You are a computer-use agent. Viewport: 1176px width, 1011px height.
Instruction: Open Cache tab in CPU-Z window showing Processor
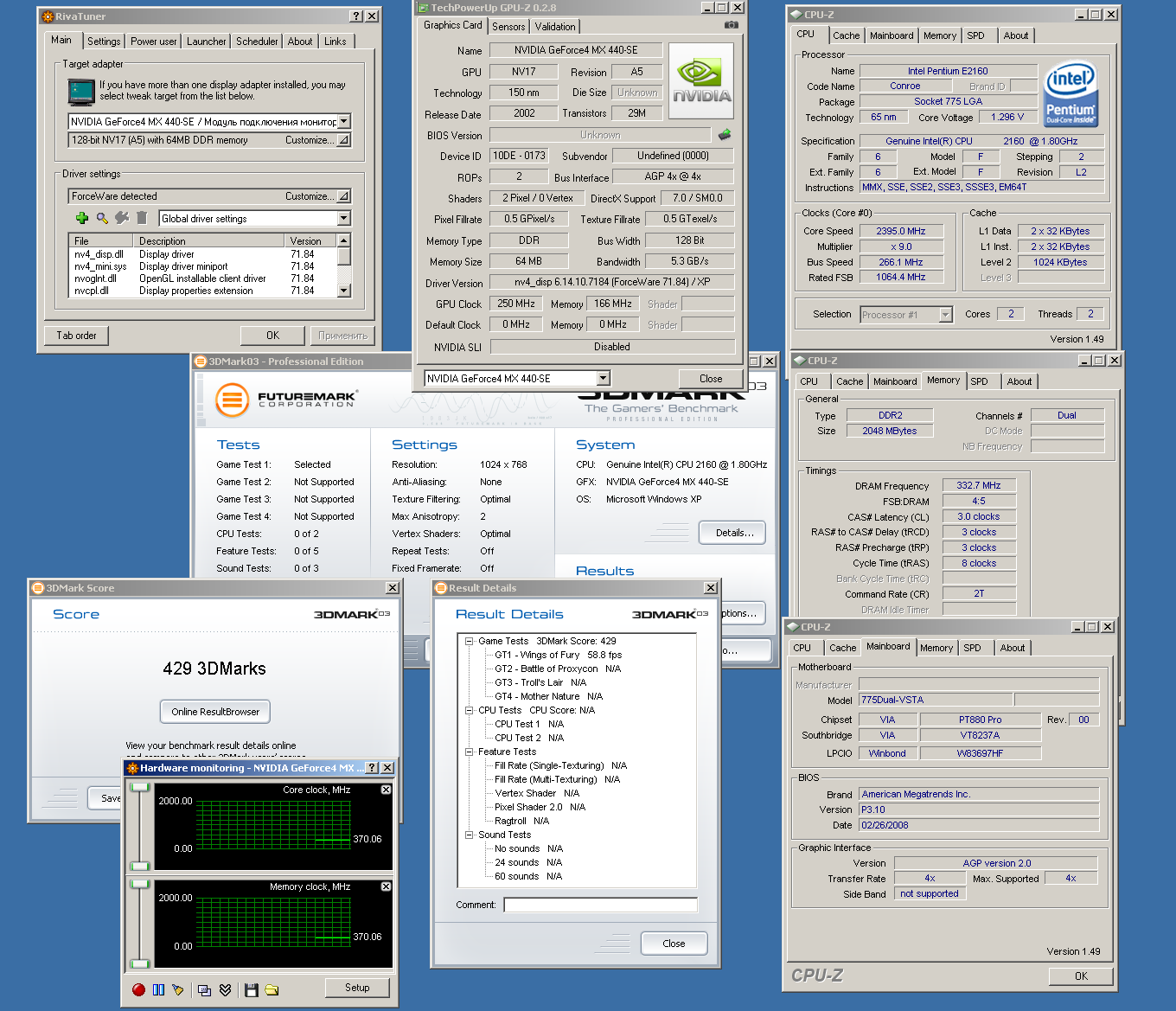point(846,35)
